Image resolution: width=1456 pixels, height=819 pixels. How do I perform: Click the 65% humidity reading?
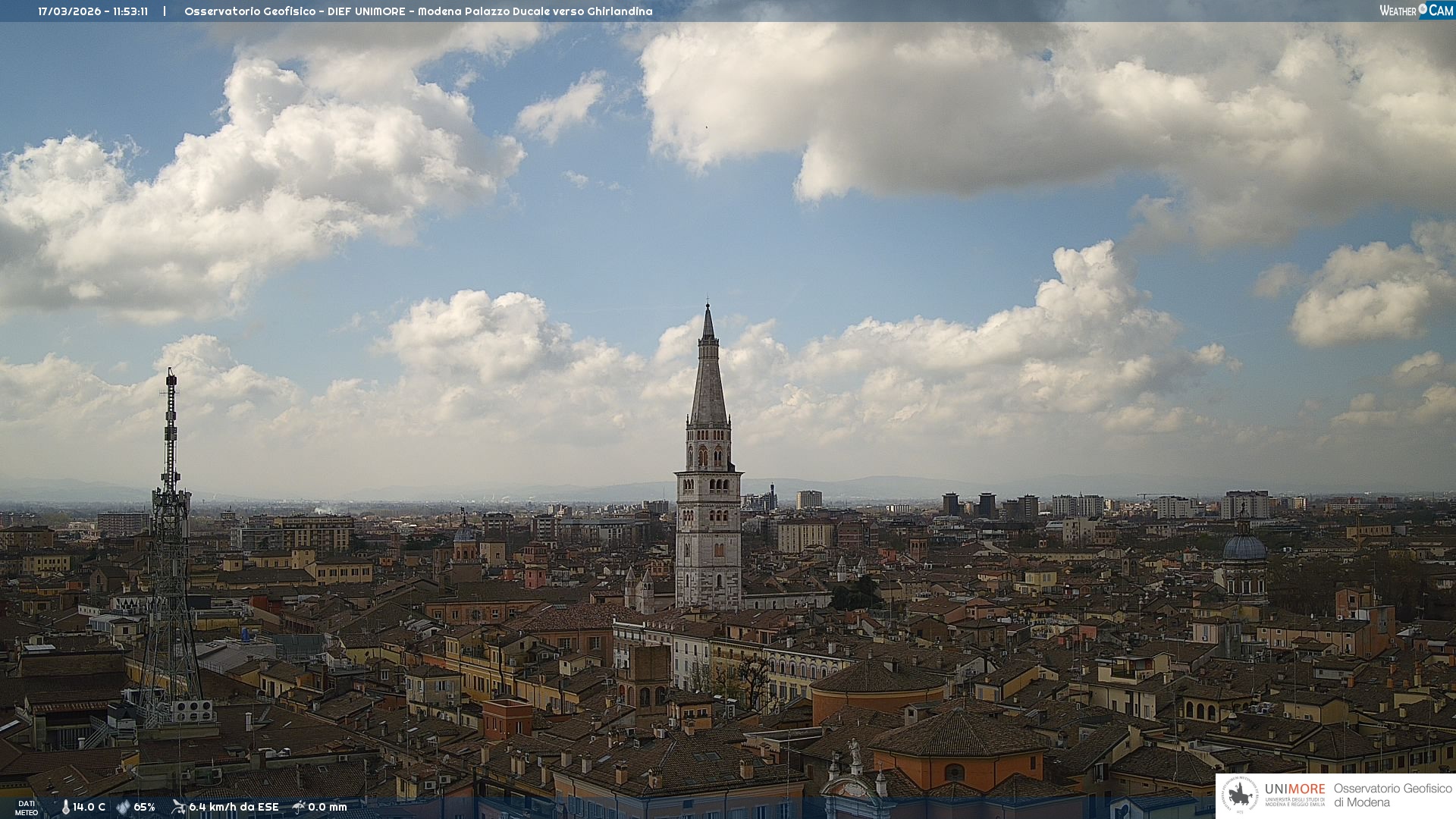144,808
